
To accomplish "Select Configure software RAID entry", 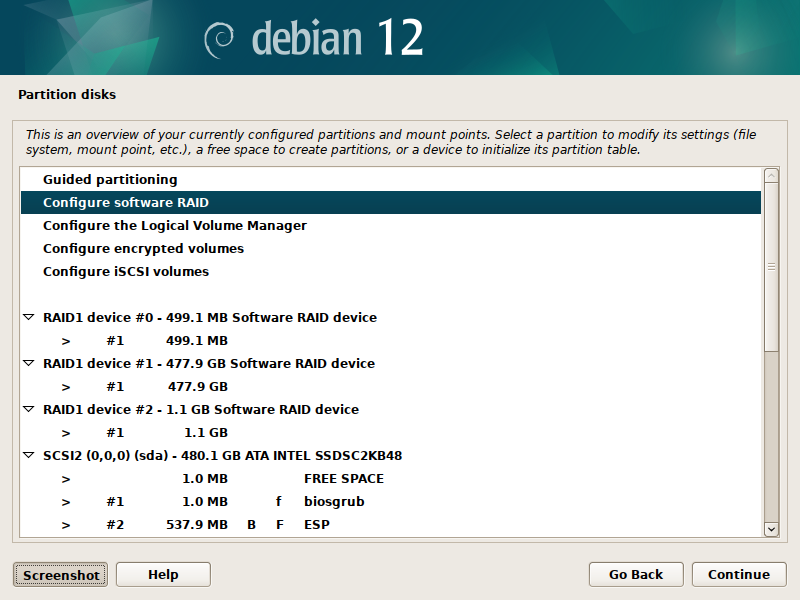I will tap(126, 203).
